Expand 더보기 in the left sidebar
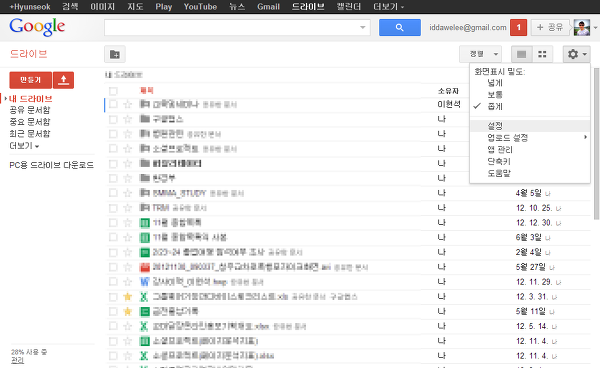Image resolution: width=600 pixels, height=368 pixels. point(24,146)
